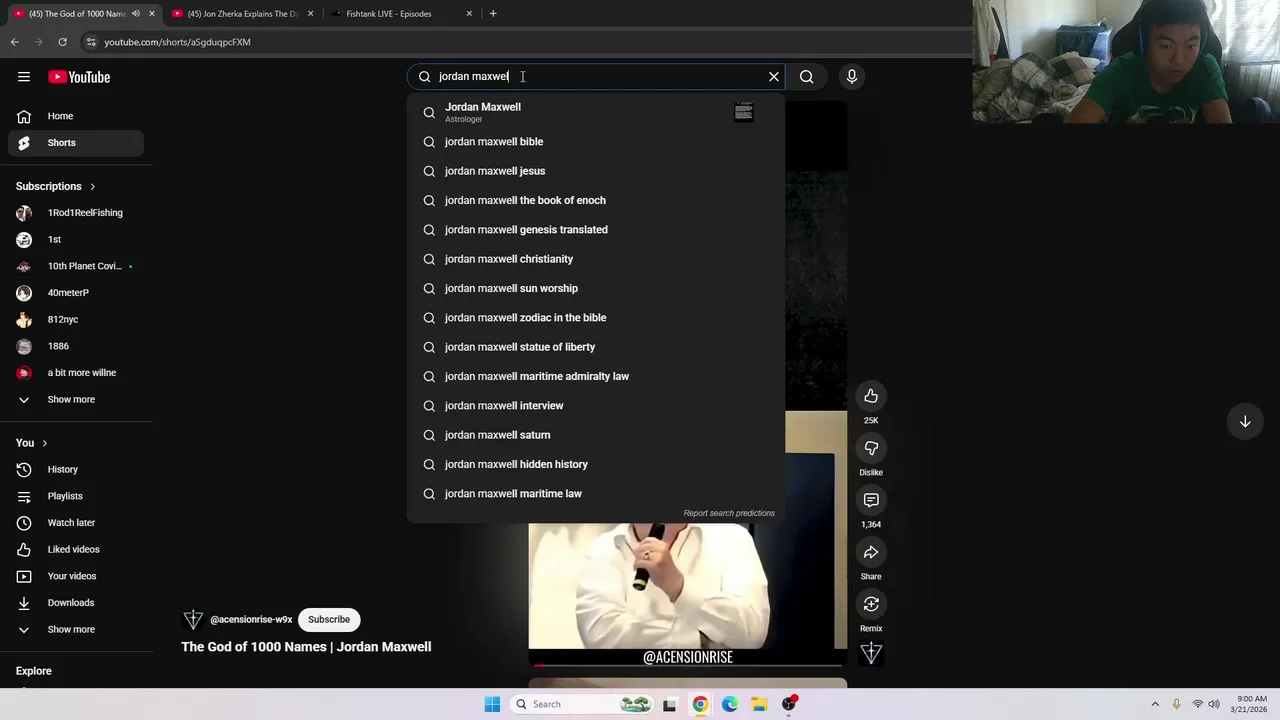Mute the playing tab's audio icon
The image size is (1280, 720).
click(135, 14)
